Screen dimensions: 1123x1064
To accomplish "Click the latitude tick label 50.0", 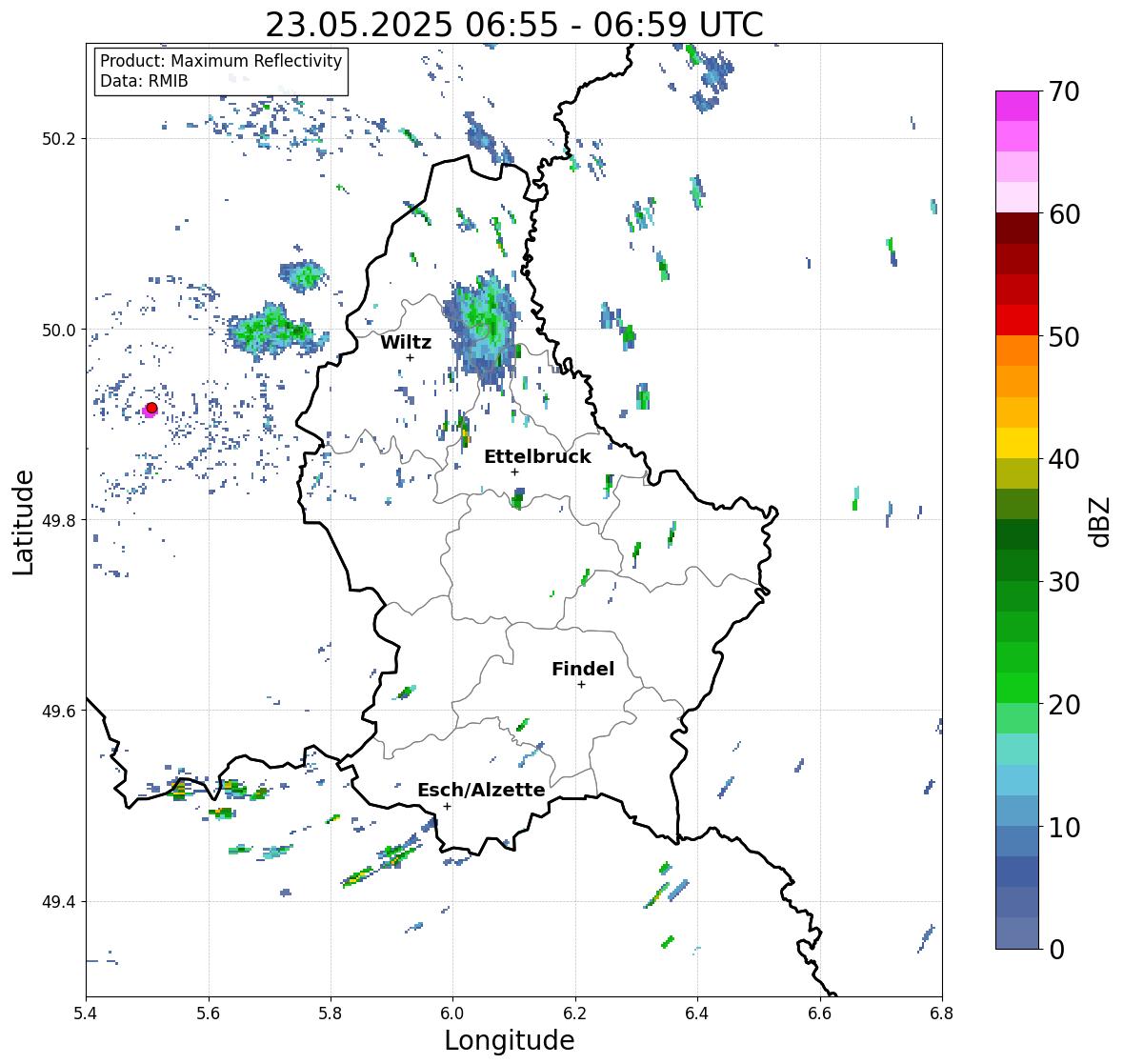I will (x=59, y=331).
